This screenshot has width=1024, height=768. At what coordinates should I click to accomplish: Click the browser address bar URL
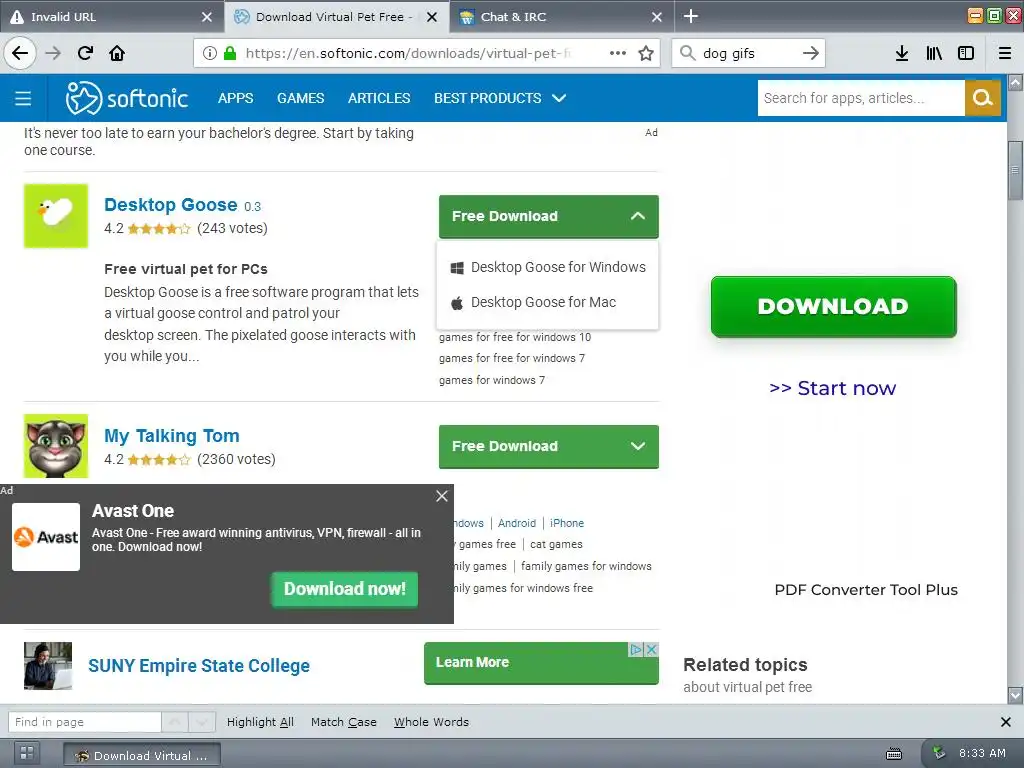click(408, 53)
